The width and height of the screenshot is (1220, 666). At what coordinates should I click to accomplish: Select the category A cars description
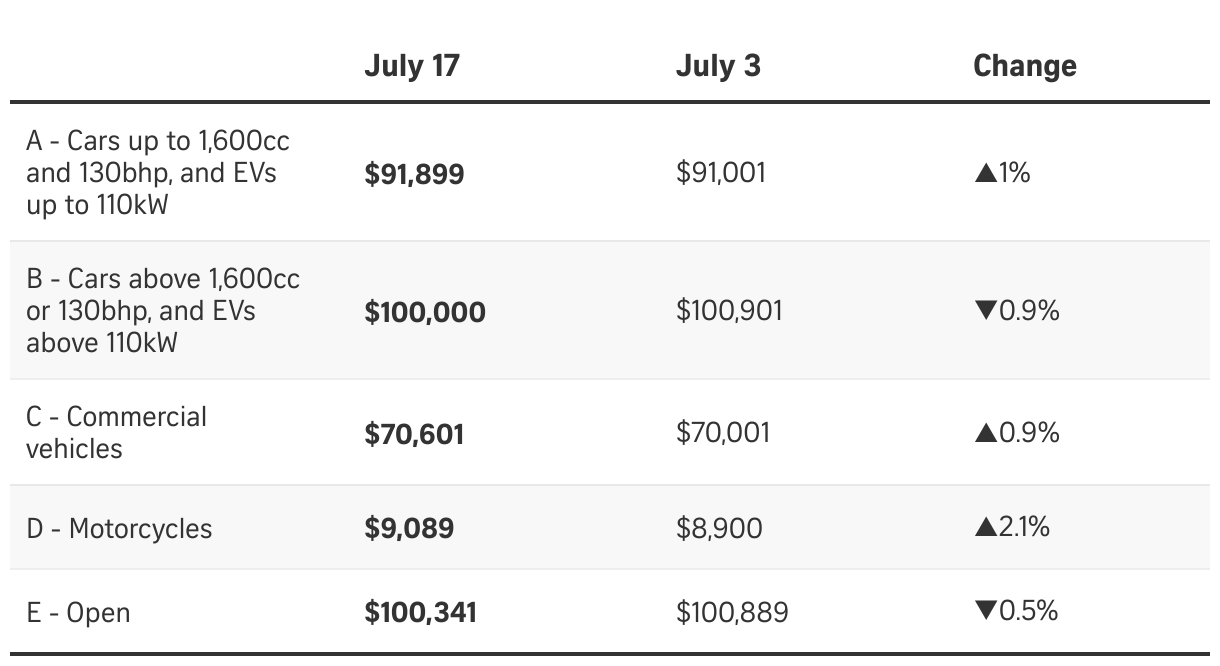[158, 172]
